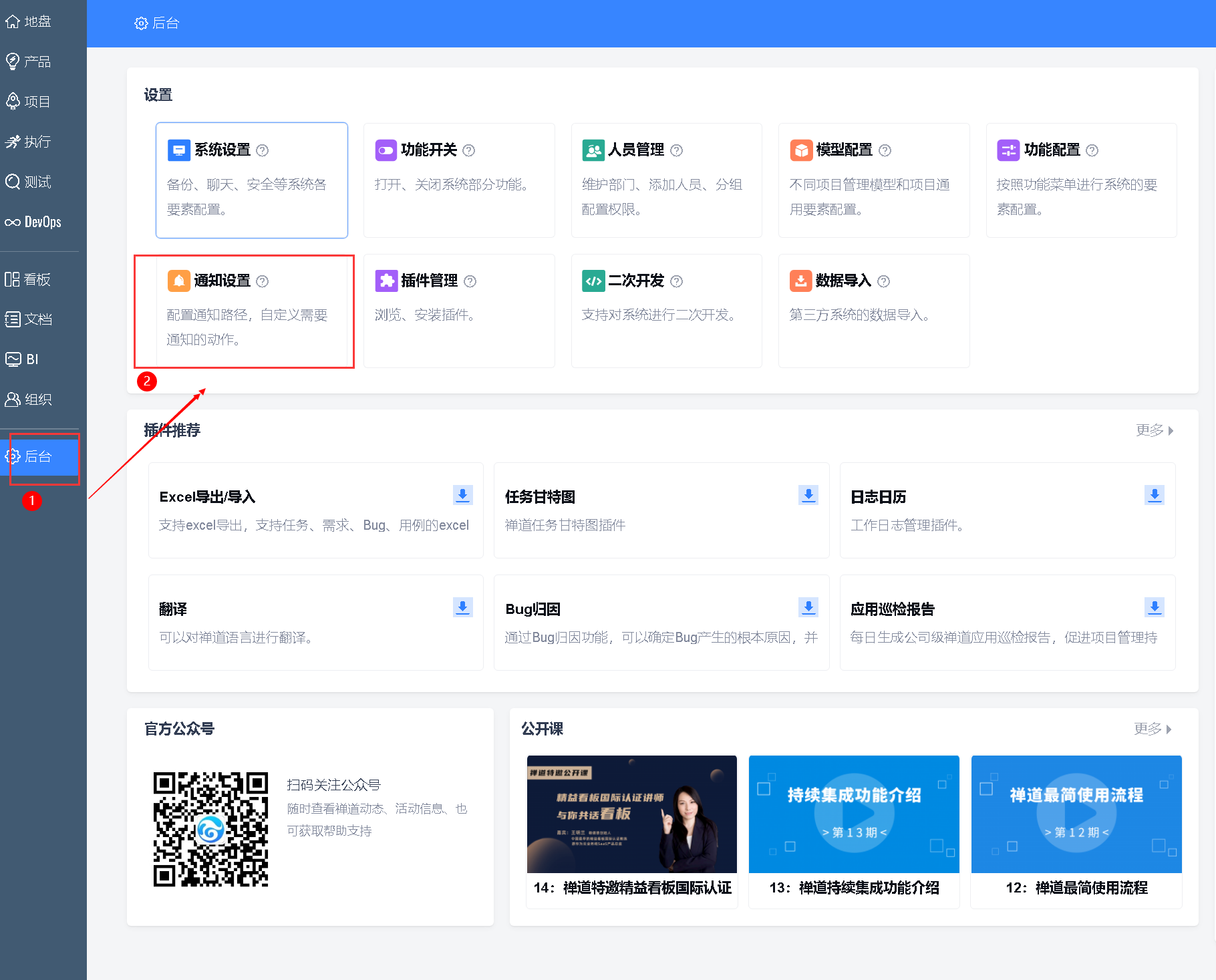Click the 插件管理 puzzle icon
Viewport: 1216px width, 980px height.
point(386,281)
